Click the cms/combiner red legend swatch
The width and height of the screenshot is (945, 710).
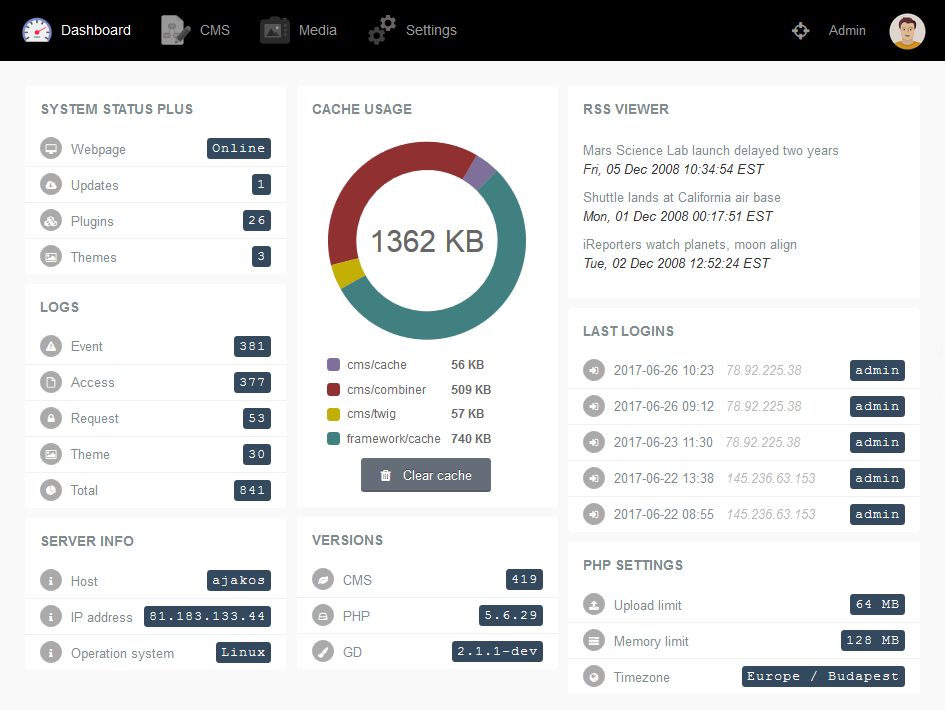(x=333, y=389)
